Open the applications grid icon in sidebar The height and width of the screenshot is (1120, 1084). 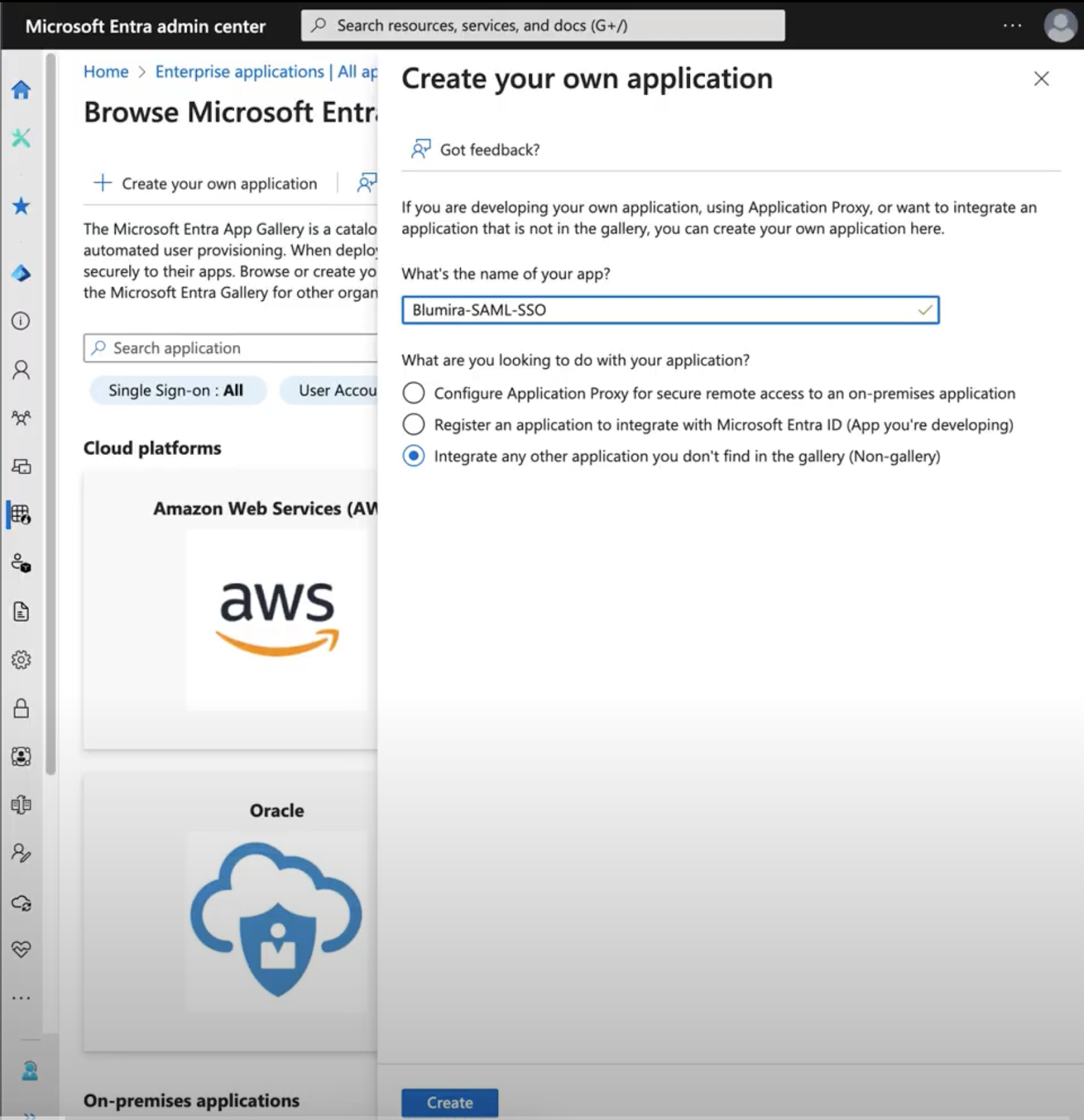pyautogui.click(x=21, y=514)
